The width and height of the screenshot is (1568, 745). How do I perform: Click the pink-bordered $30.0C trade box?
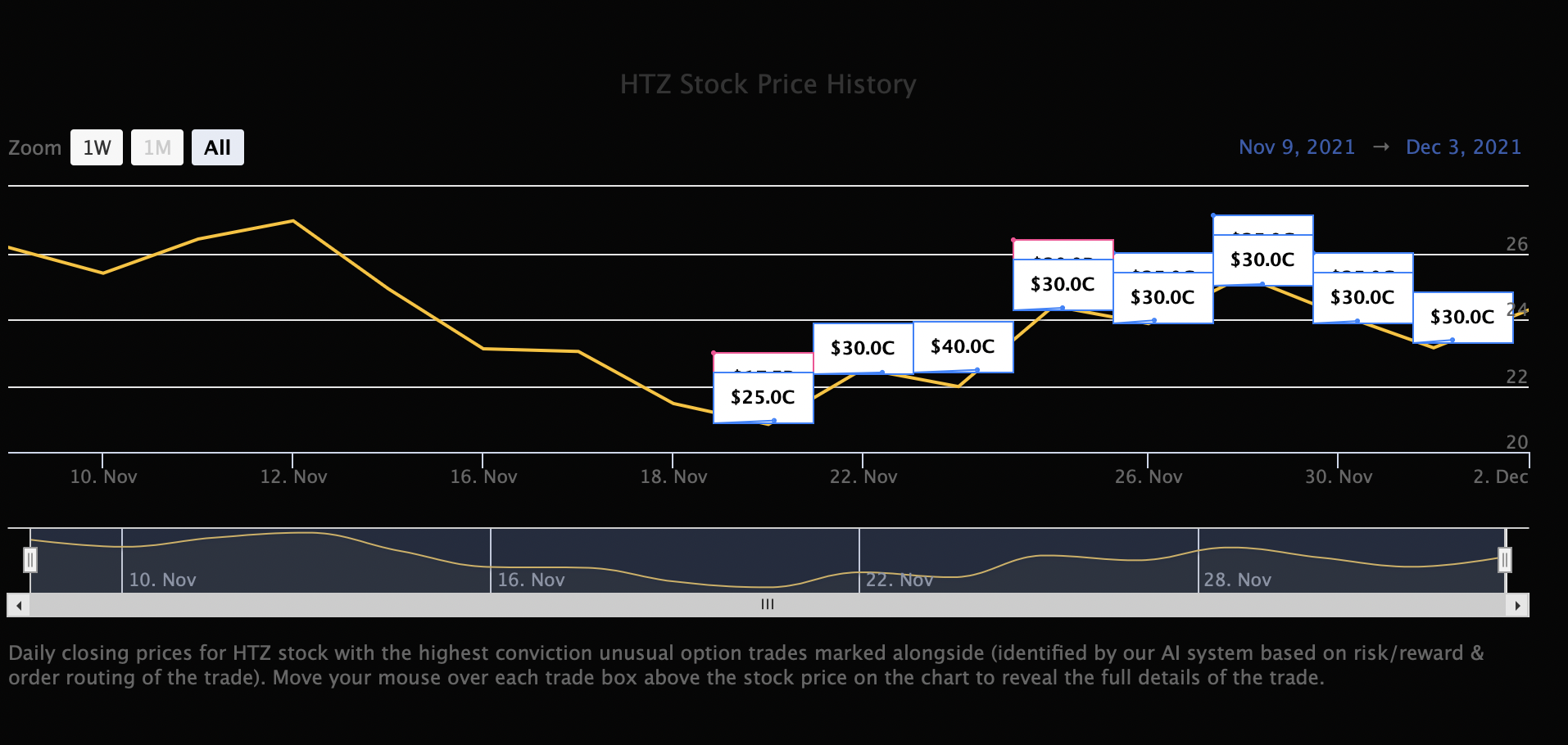(1063, 285)
